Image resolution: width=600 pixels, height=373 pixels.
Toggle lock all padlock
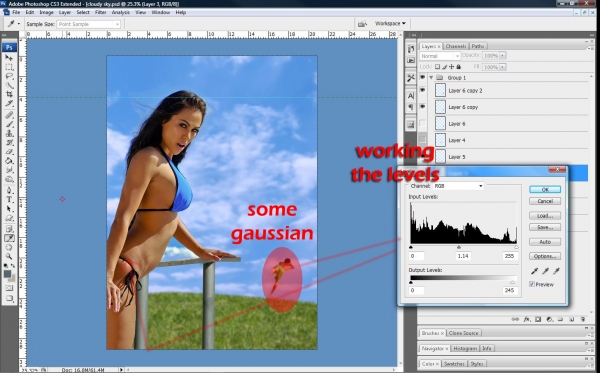pyautogui.click(x=458, y=67)
